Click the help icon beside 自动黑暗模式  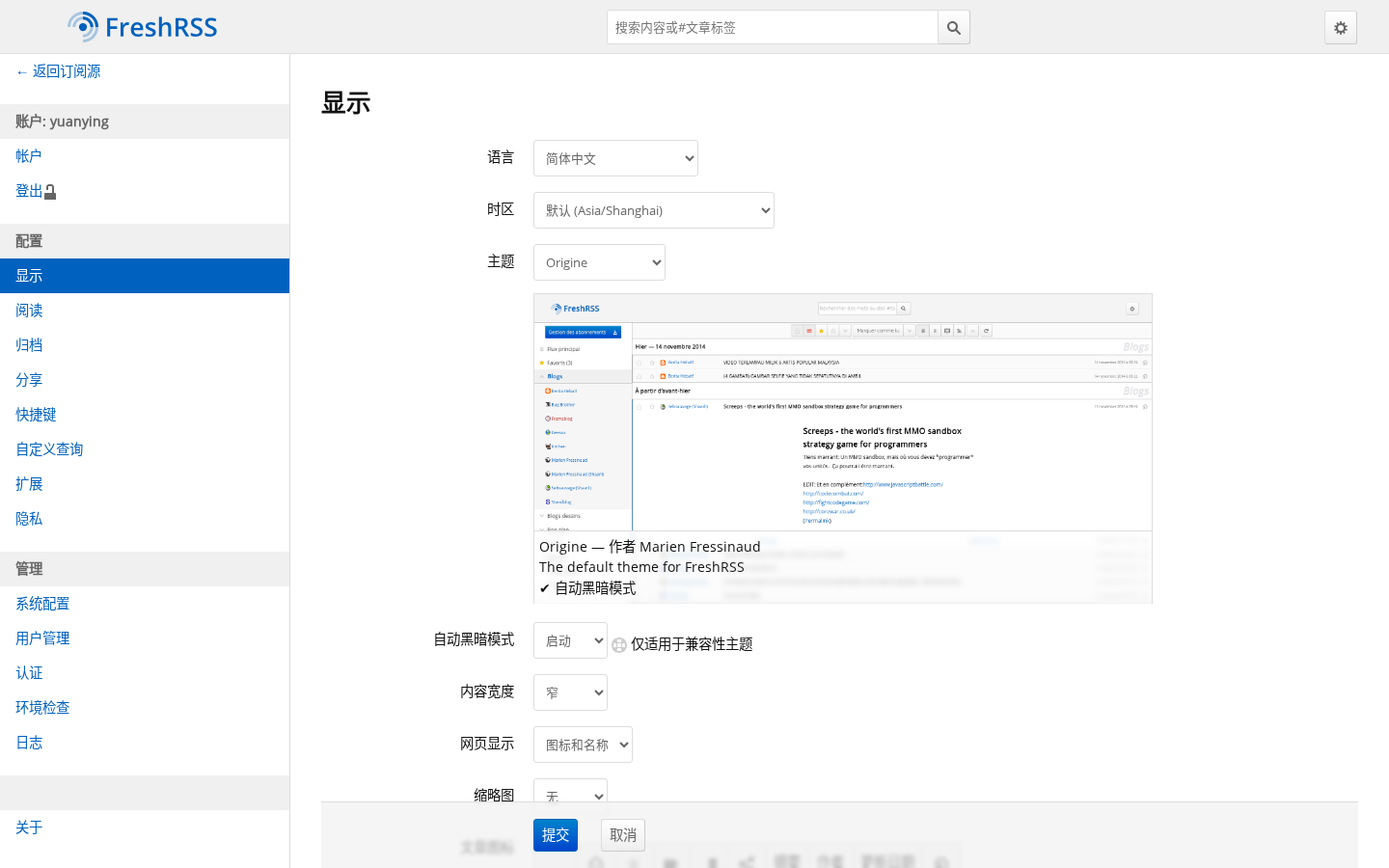tap(619, 645)
